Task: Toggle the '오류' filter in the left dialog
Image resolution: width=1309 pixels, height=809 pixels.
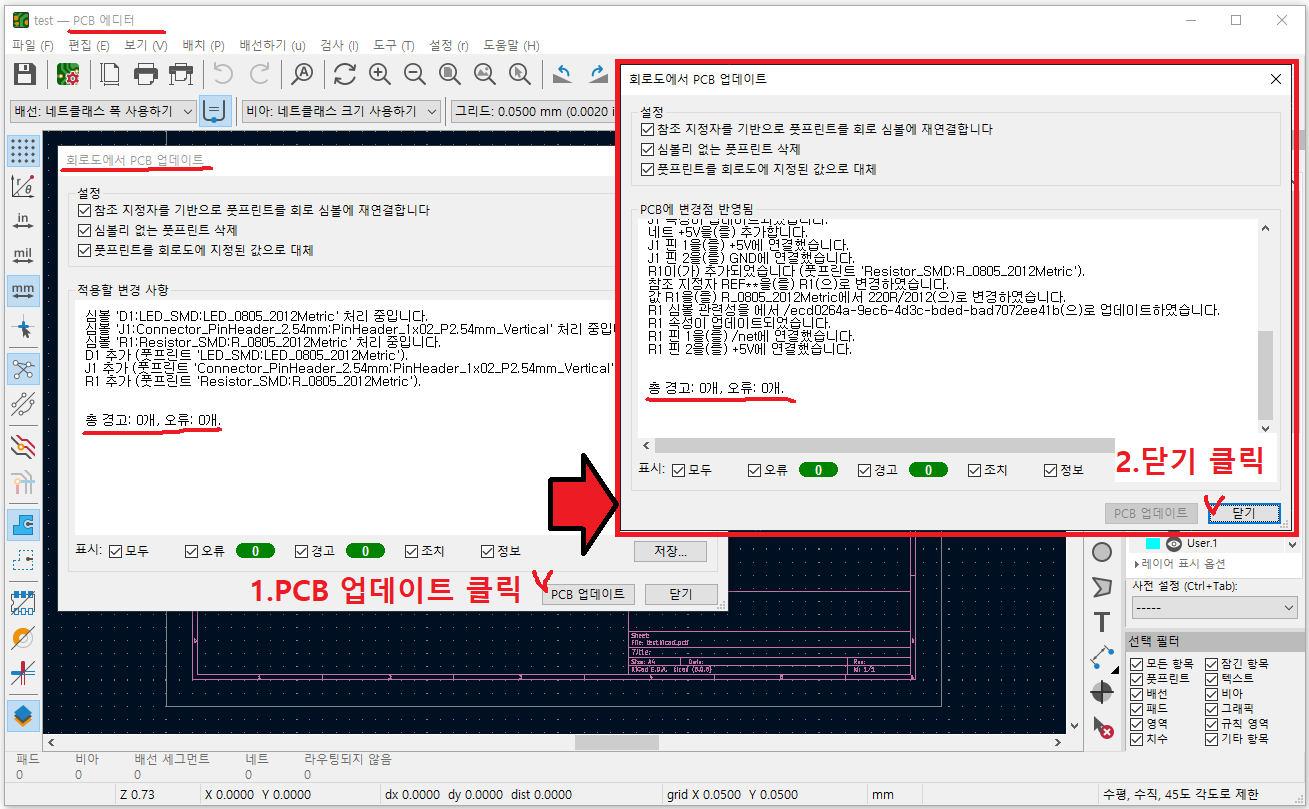Action: click(x=192, y=551)
